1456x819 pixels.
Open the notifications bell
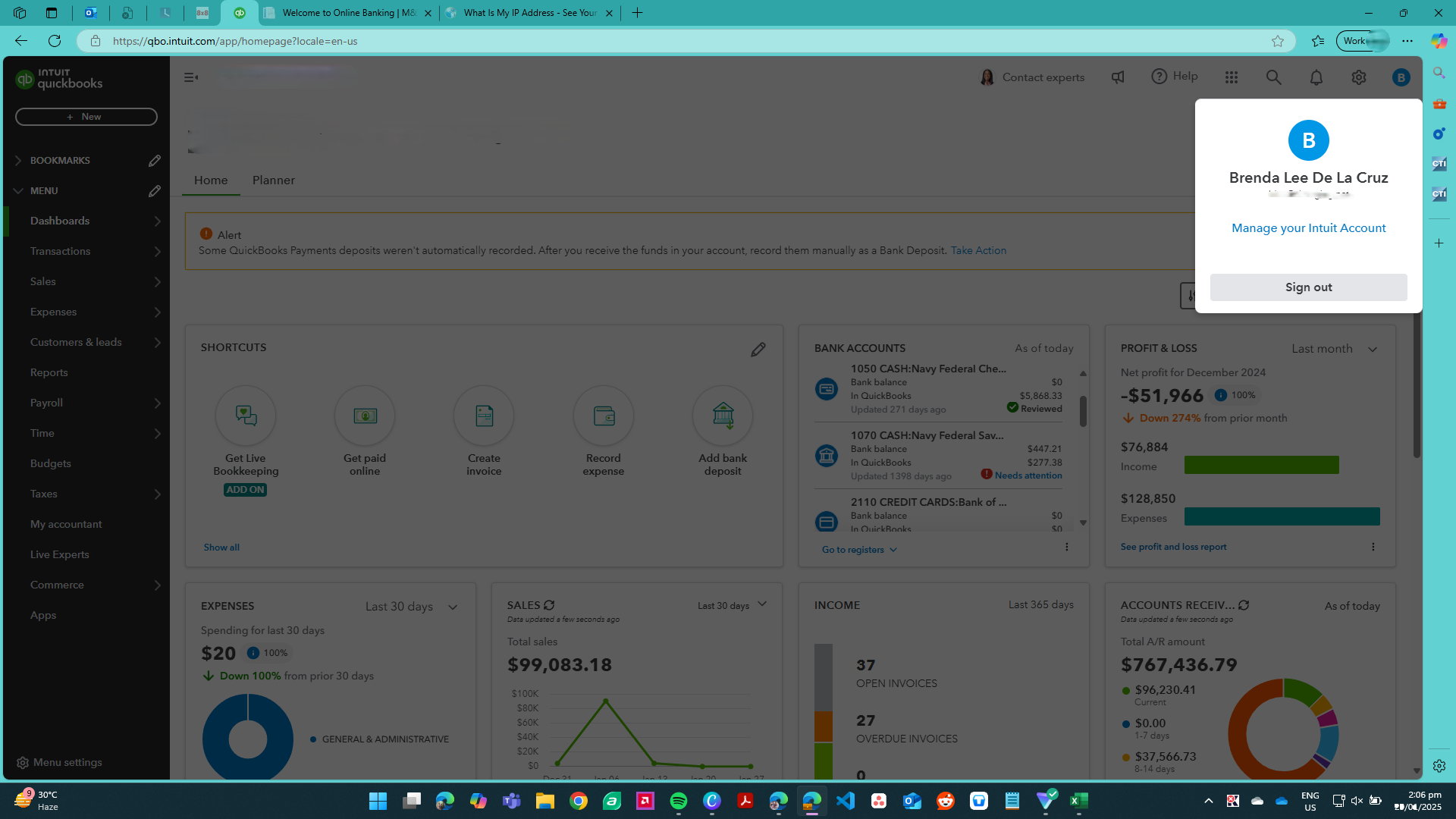(1316, 77)
